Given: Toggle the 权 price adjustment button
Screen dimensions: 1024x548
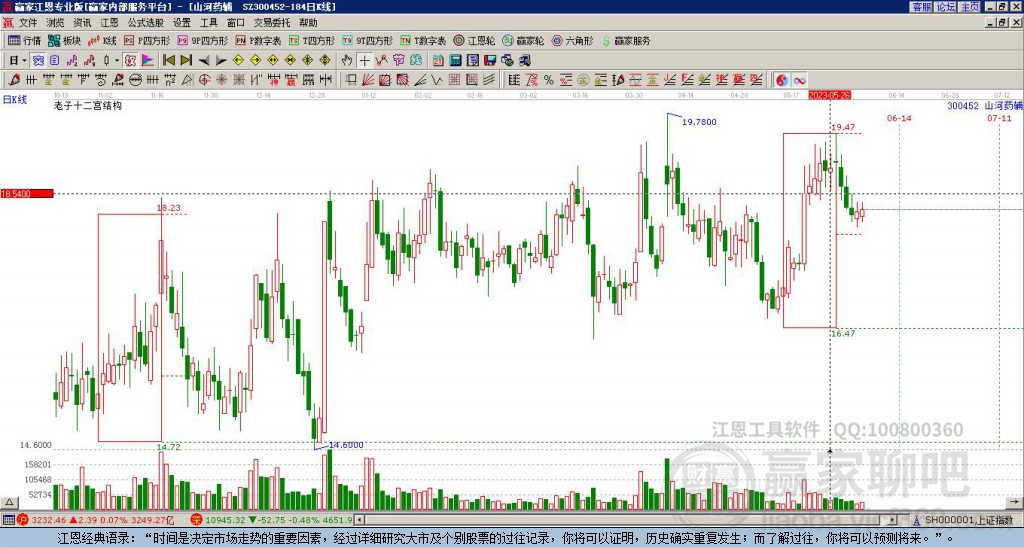Looking at the screenshot, I should pos(130,61).
